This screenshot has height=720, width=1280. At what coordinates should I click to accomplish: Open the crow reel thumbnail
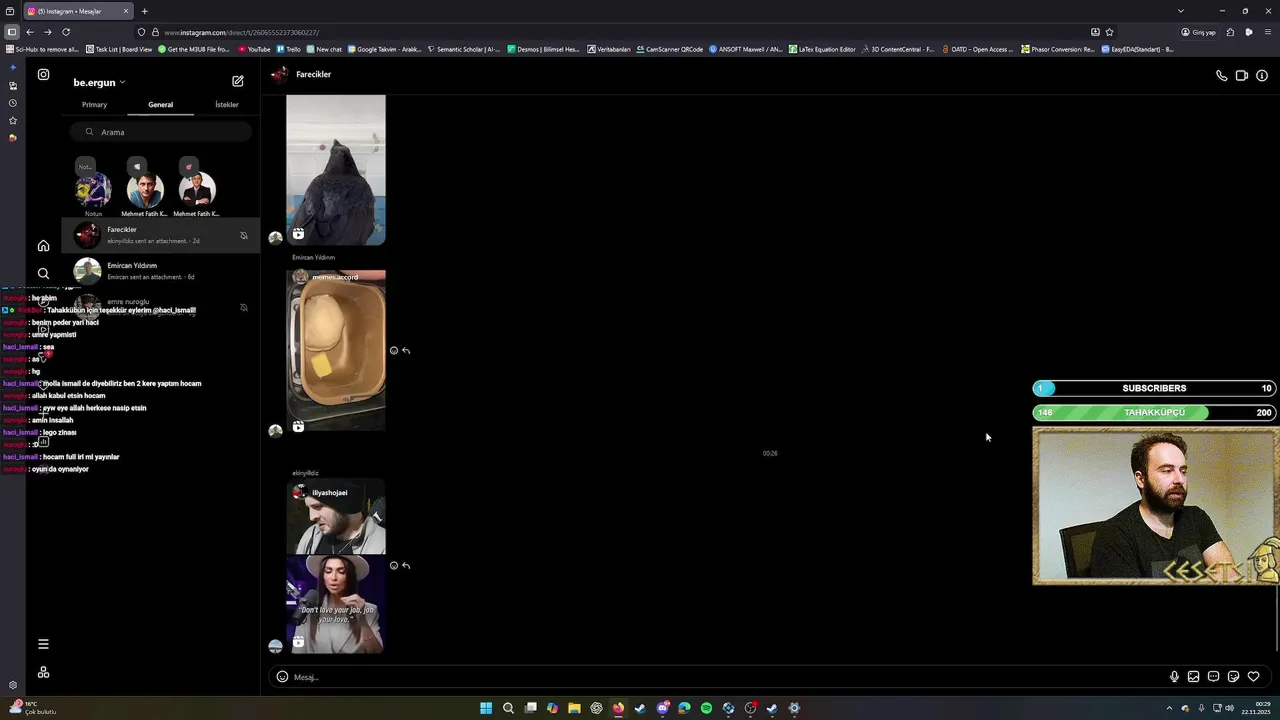click(336, 170)
